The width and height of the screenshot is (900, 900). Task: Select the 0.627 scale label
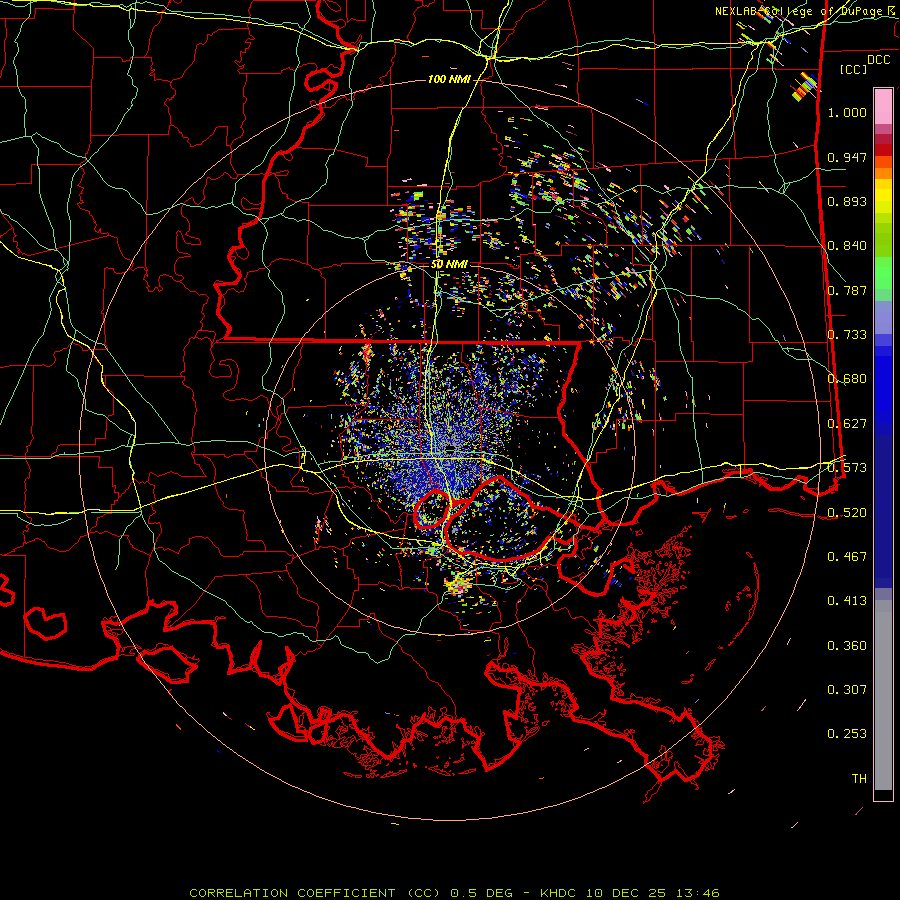click(x=847, y=424)
